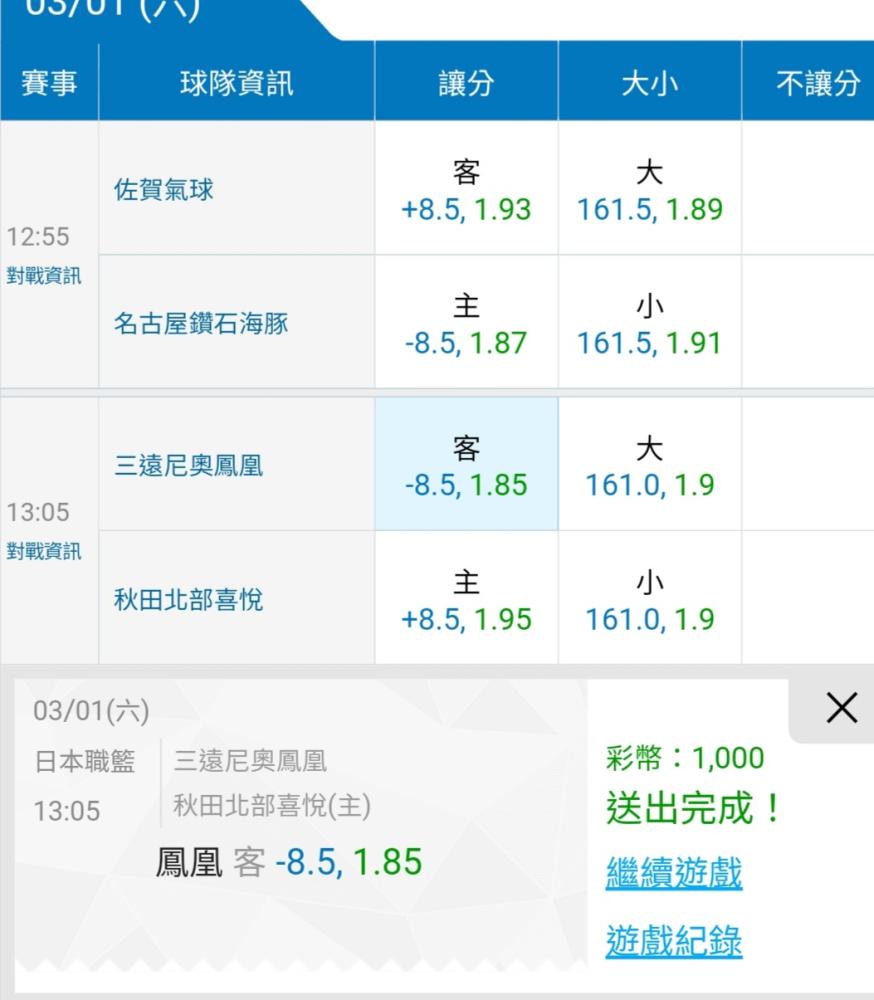Pick under 161.5 at 1.91

(x=649, y=323)
